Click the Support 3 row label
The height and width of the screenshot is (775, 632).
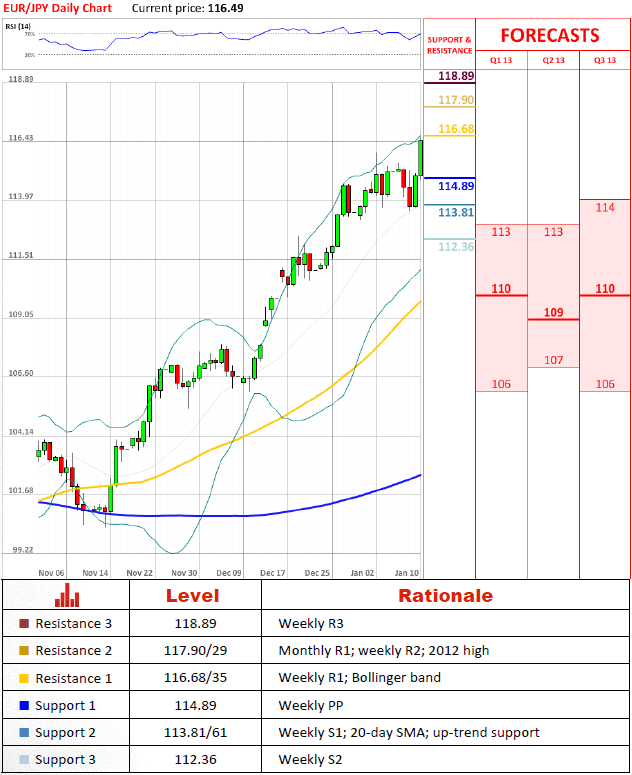coord(65,760)
